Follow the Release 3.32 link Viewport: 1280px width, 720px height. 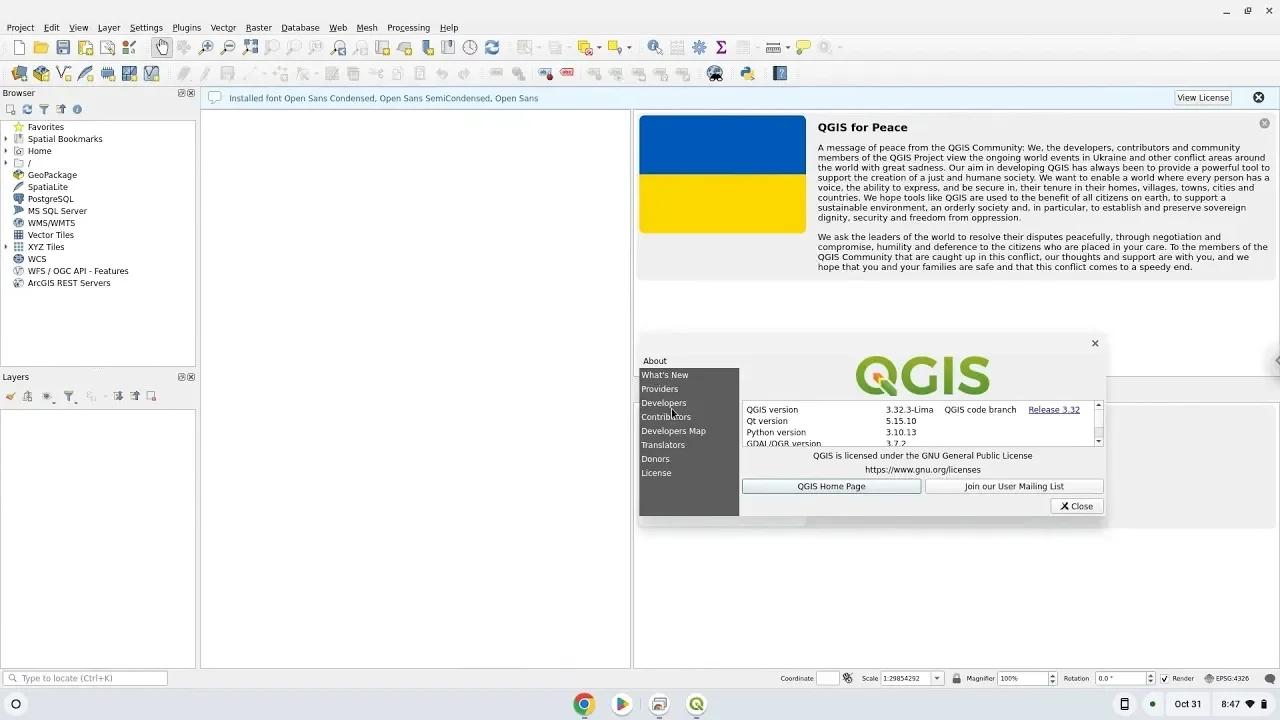(1054, 409)
